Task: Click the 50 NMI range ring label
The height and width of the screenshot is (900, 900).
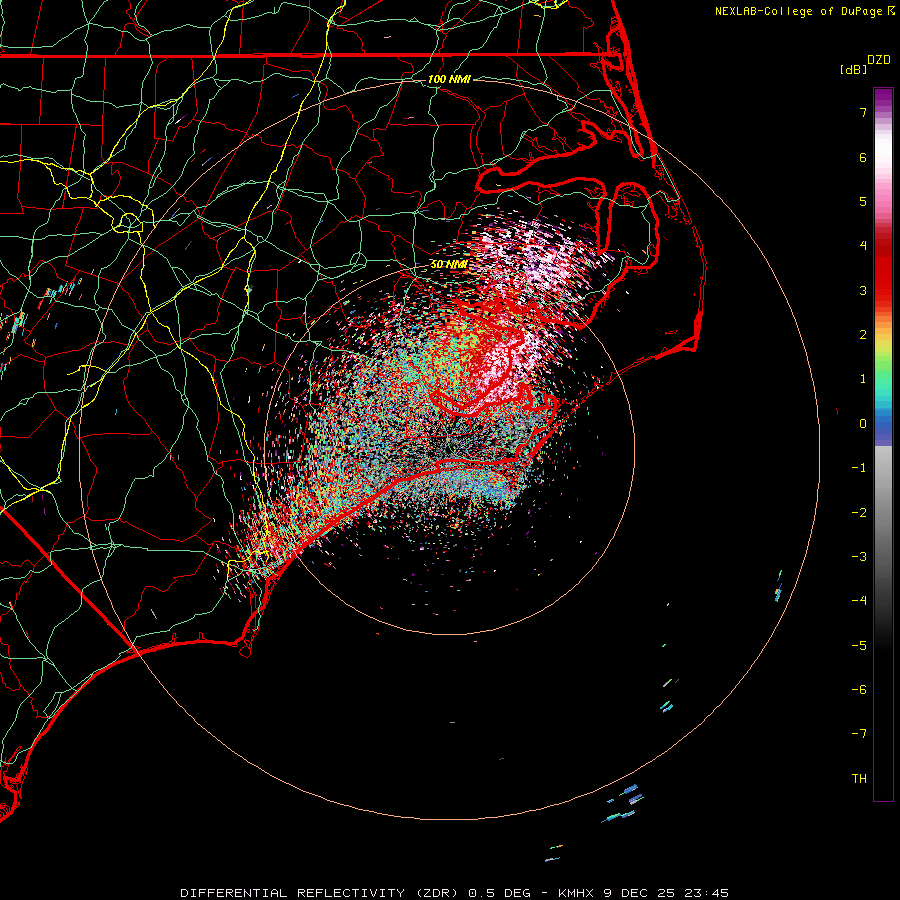Action: pos(449,264)
